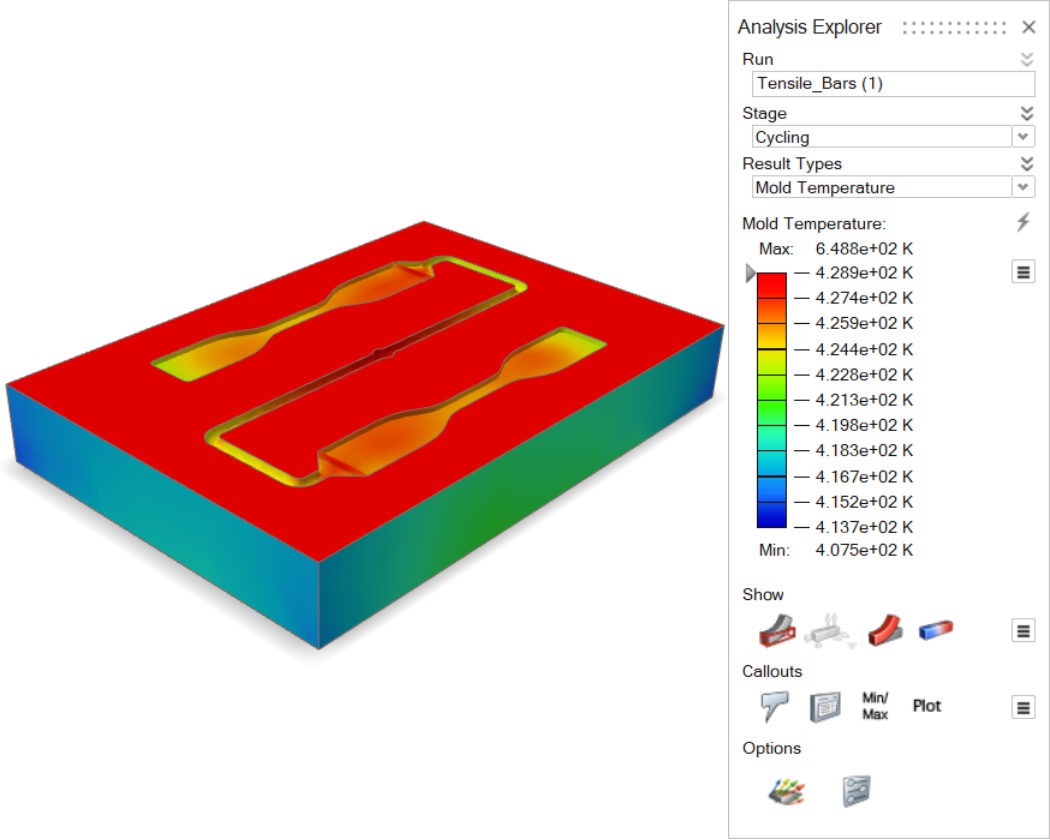1050x840 pixels.
Task: Click the legend value 4.213e+02 K
Action: (x=864, y=400)
